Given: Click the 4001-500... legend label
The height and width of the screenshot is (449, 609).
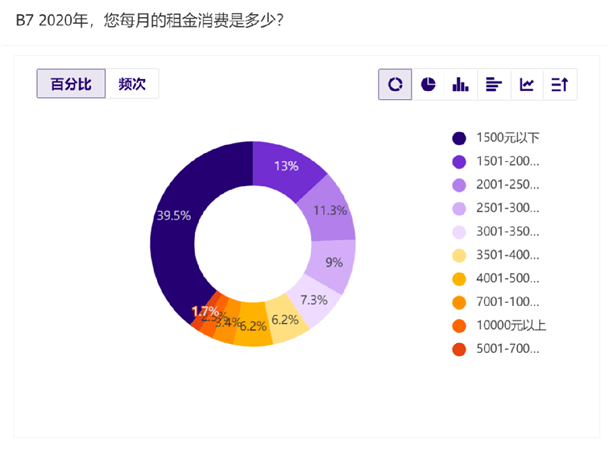Looking at the screenshot, I should (508, 278).
